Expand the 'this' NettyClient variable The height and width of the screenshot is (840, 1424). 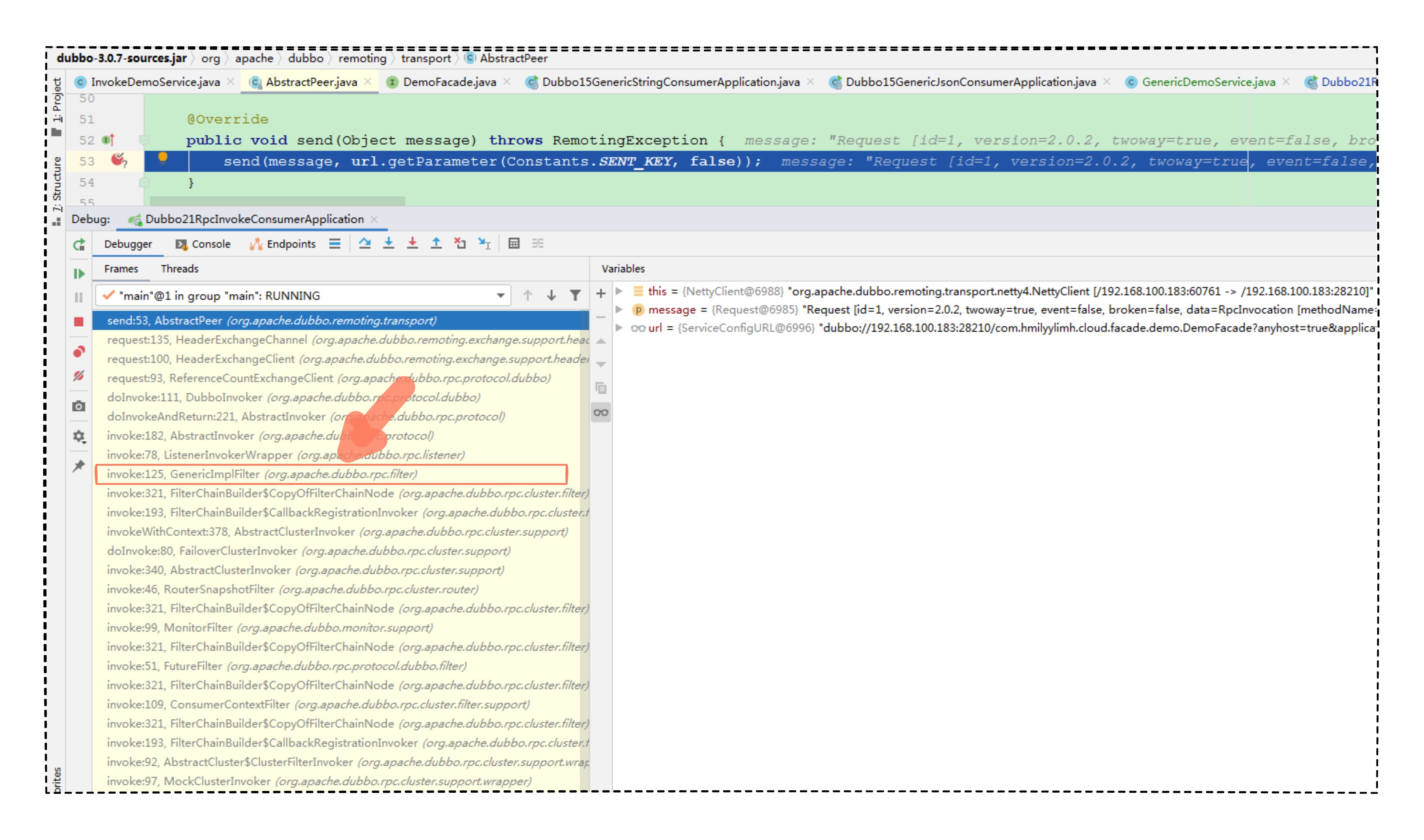(619, 292)
